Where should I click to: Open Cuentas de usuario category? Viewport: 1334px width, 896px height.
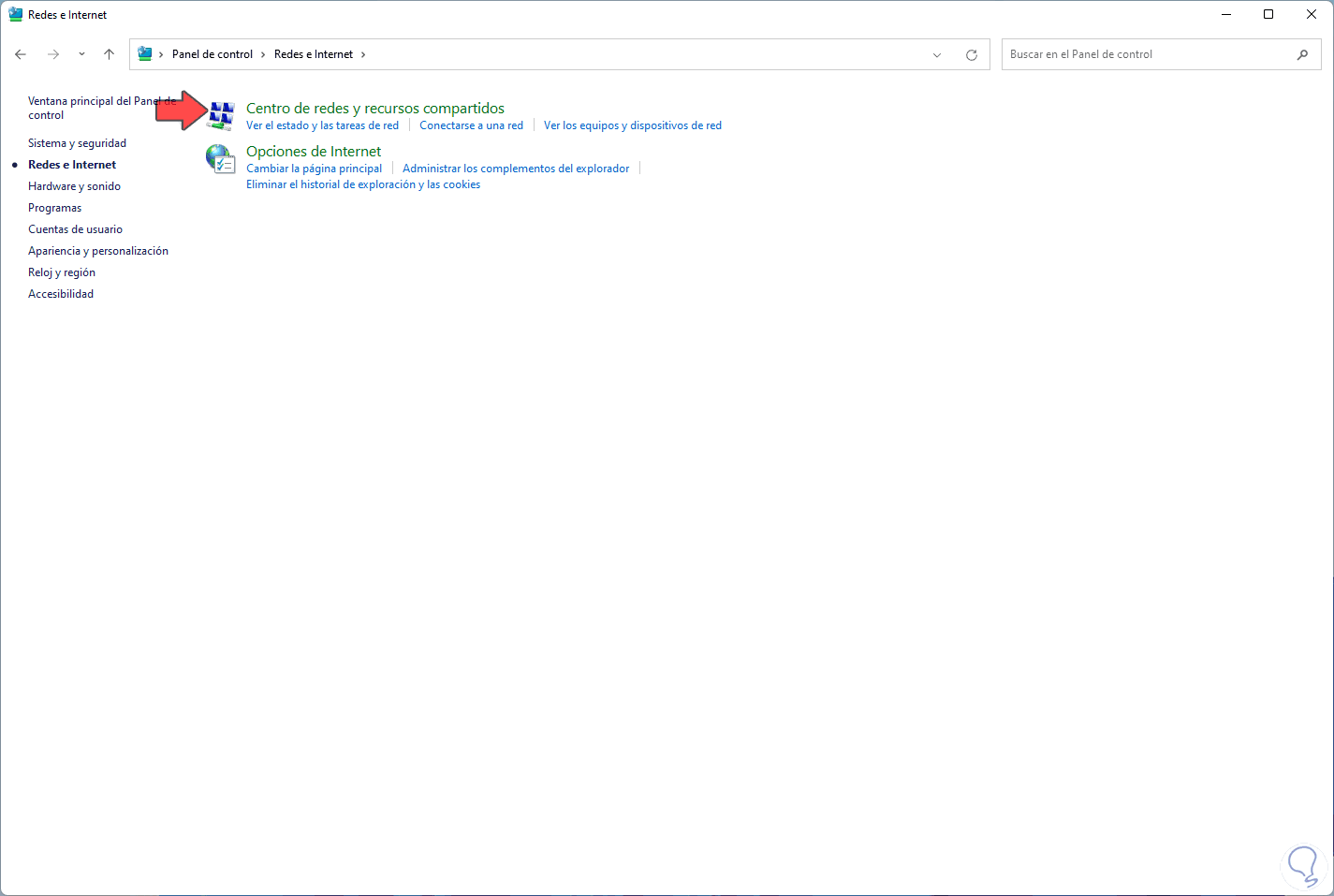pyautogui.click(x=75, y=229)
